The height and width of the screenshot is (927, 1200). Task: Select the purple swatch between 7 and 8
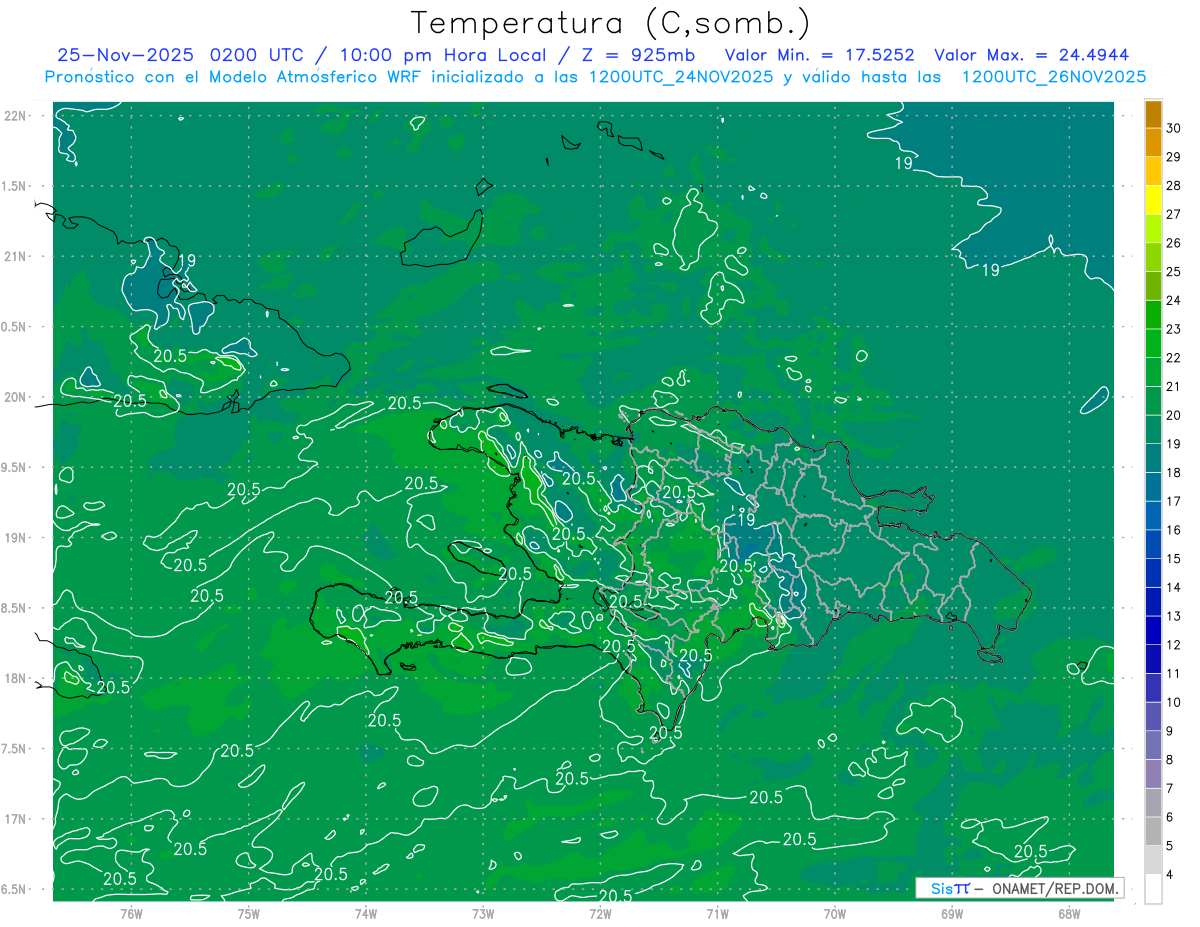[1153, 774]
